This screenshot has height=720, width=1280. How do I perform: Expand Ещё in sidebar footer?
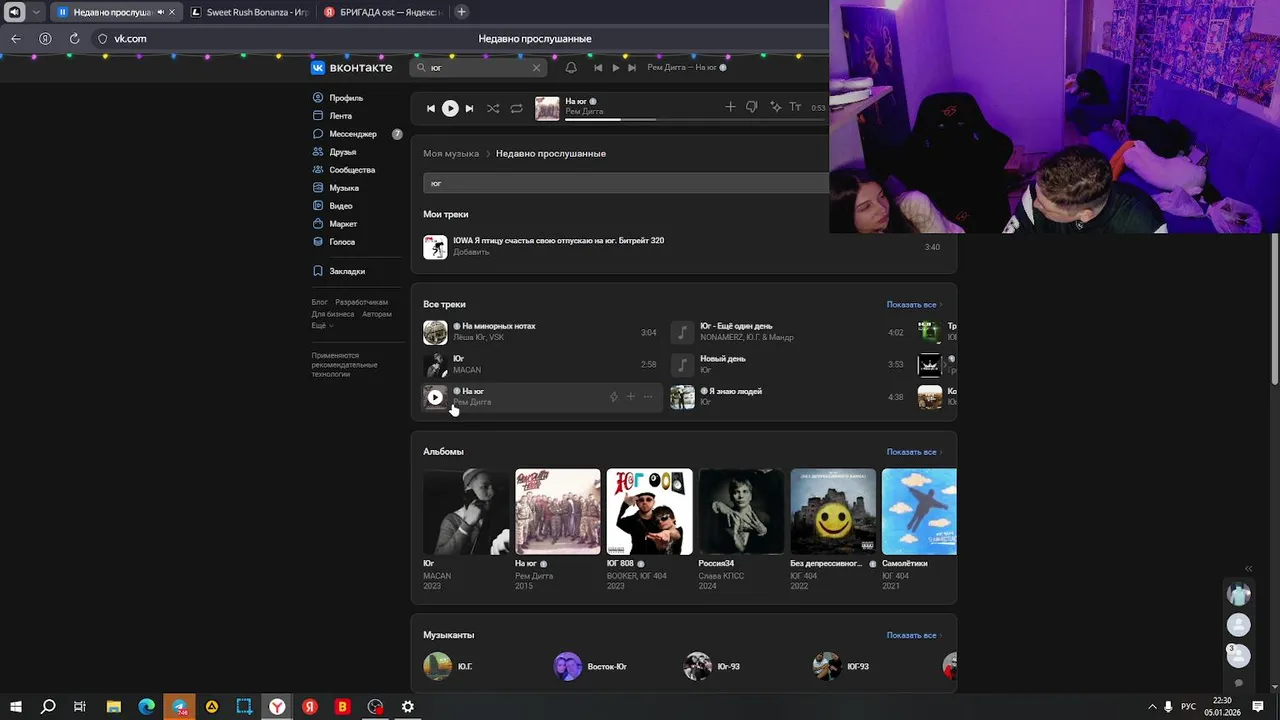click(322, 326)
